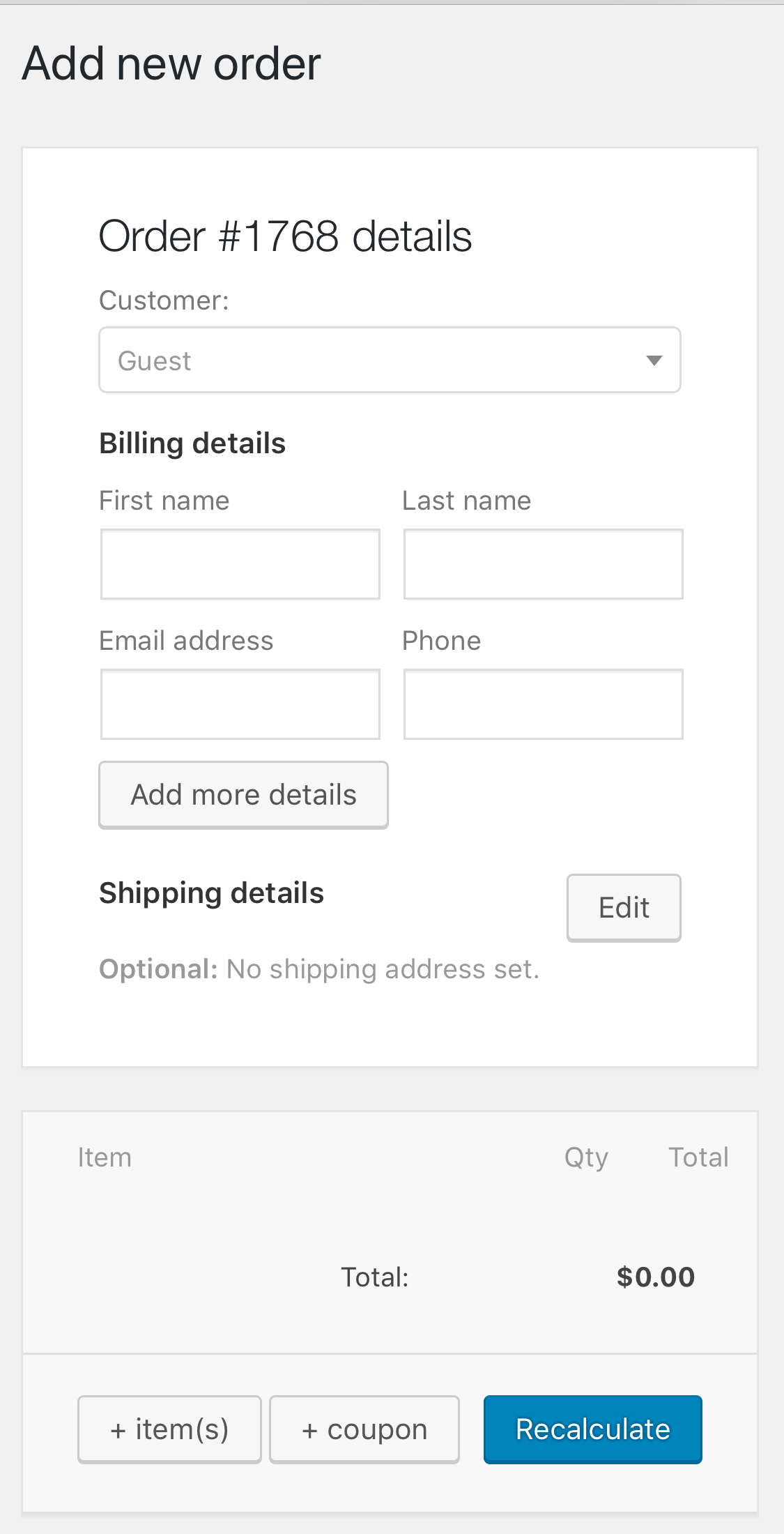The height and width of the screenshot is (1534, 784).
Task: Apply a coupon via + coupon button
Action: 364,1429
